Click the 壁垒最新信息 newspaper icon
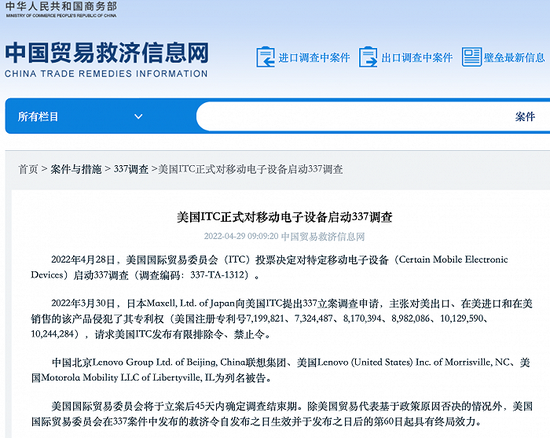Viewport: 550px width, 438px height. 471,57
